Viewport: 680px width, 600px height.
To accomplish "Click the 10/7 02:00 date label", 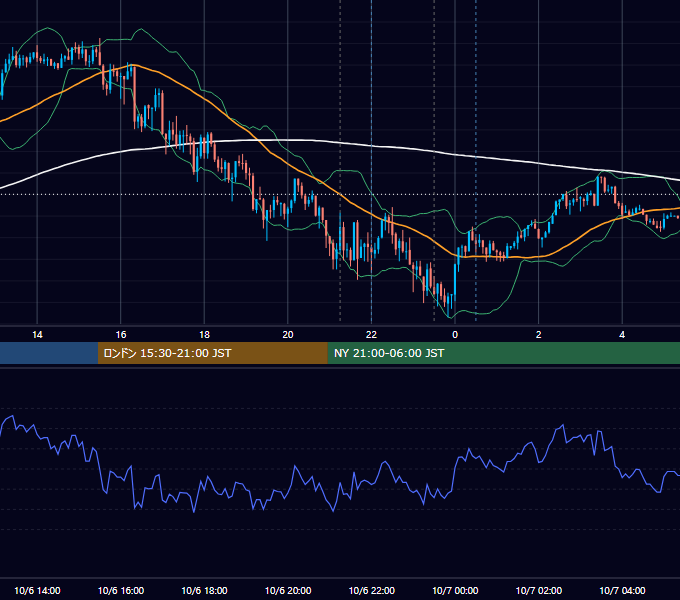I will pos(539,590).
